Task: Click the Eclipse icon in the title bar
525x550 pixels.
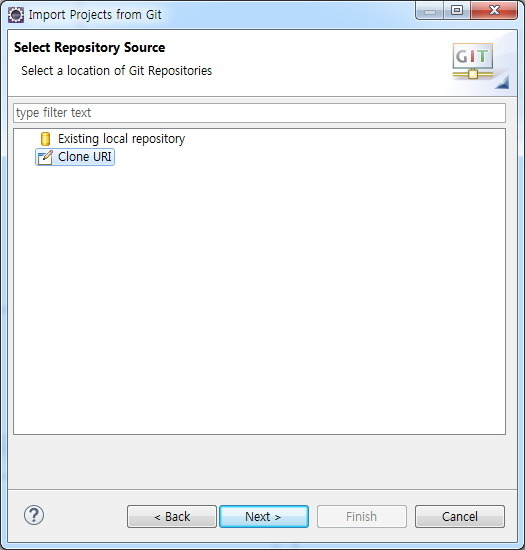Action: pos(16,15)
